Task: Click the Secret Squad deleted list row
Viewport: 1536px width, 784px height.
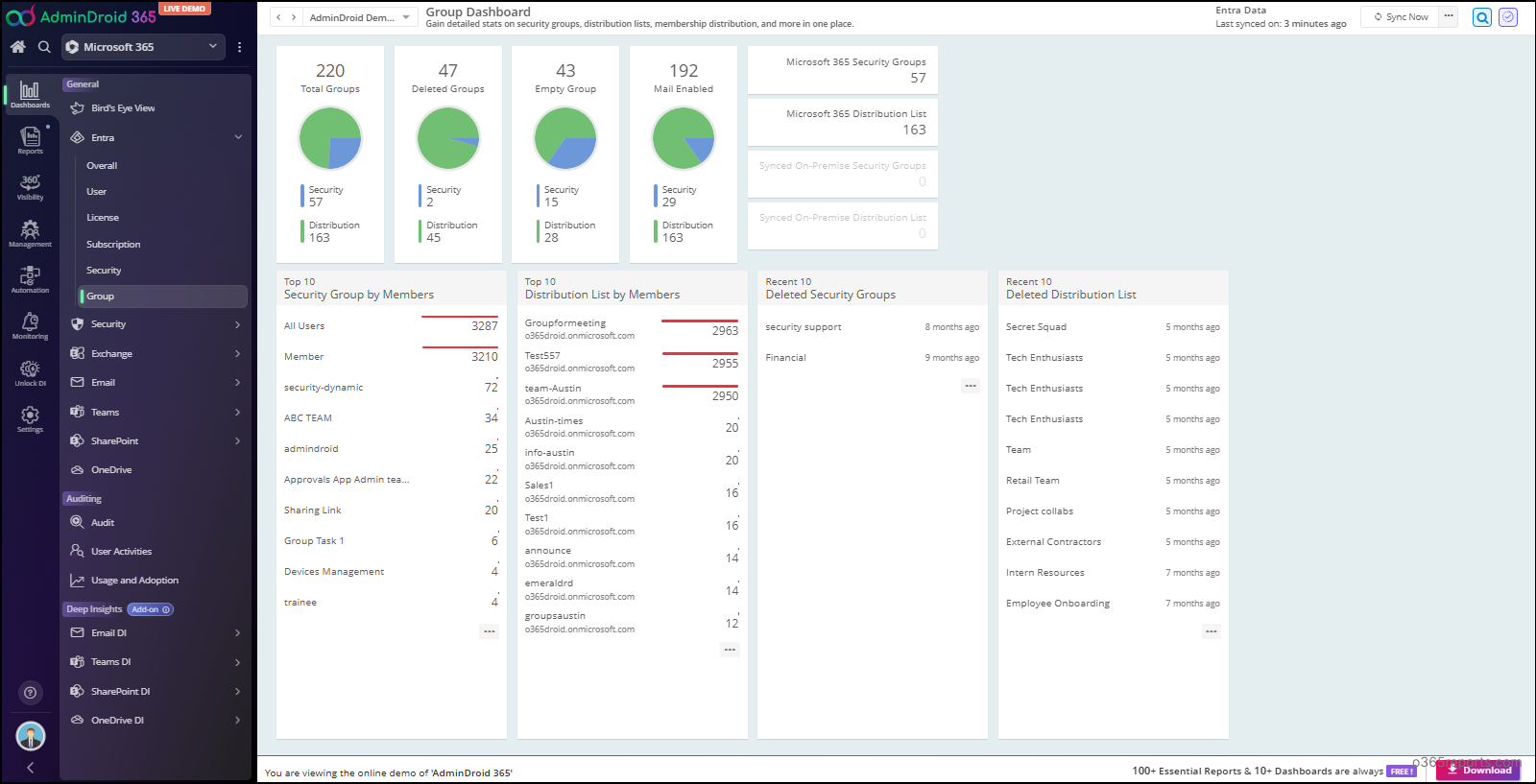Action: point(1113,327)
